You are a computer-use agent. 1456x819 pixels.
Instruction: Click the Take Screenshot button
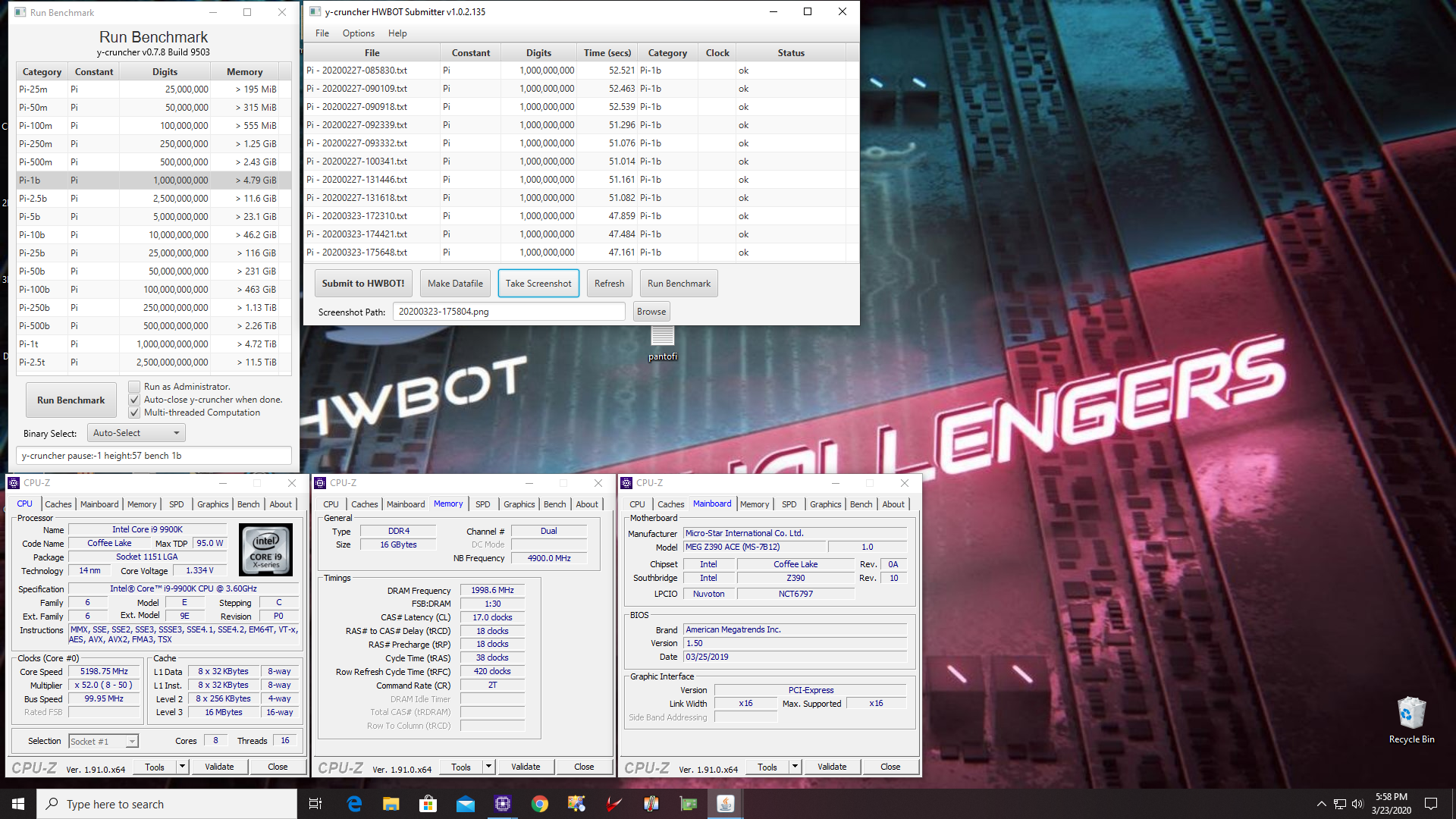(538, 284)
